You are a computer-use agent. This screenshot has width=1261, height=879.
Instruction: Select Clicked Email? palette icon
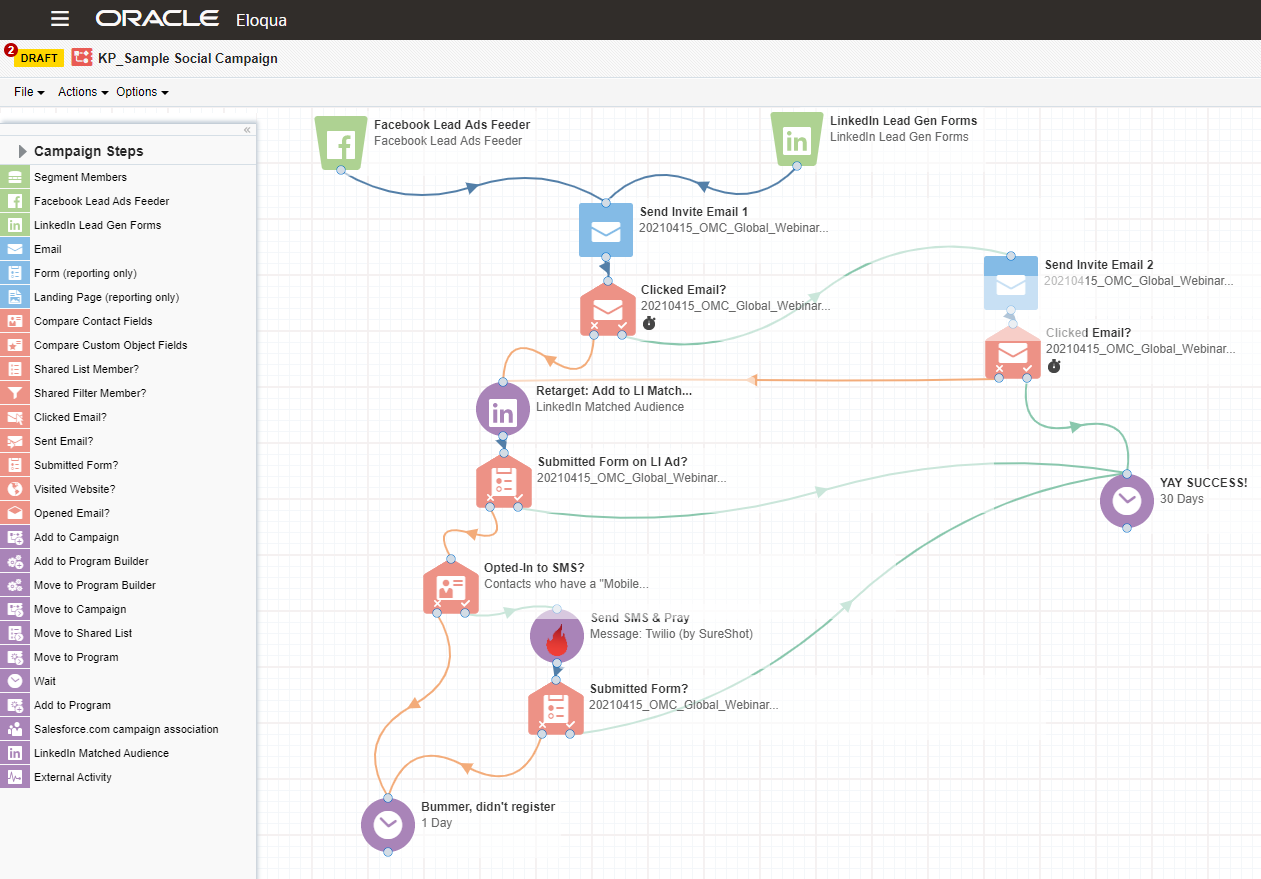click(15, 417)
